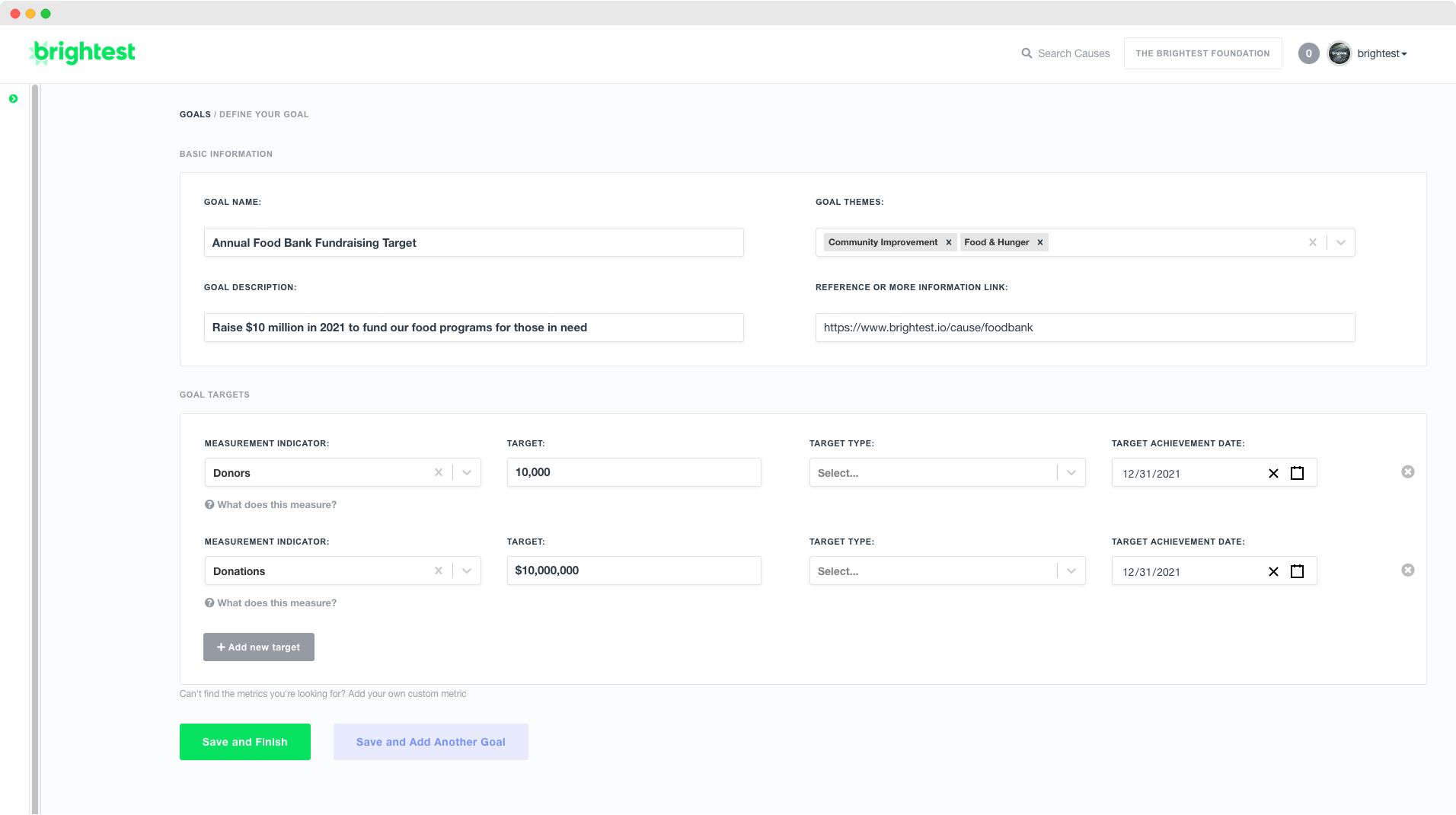The image size is (1456, 815).
Task: Clear the Donors measurement indicator
Action: tap(439, 472)
